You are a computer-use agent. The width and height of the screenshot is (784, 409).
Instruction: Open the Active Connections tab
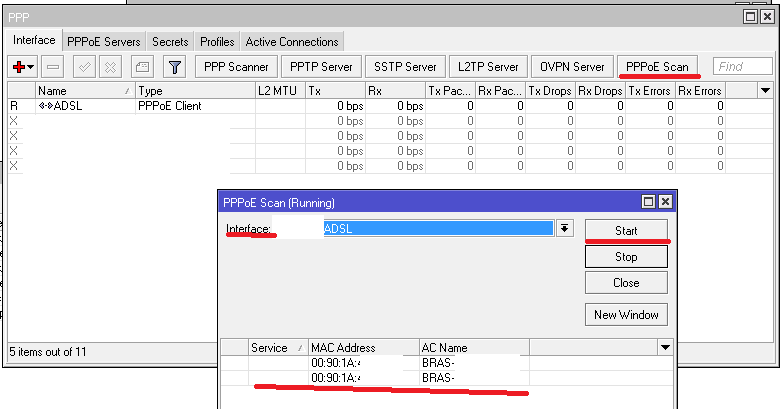click(x=291, y=42)
